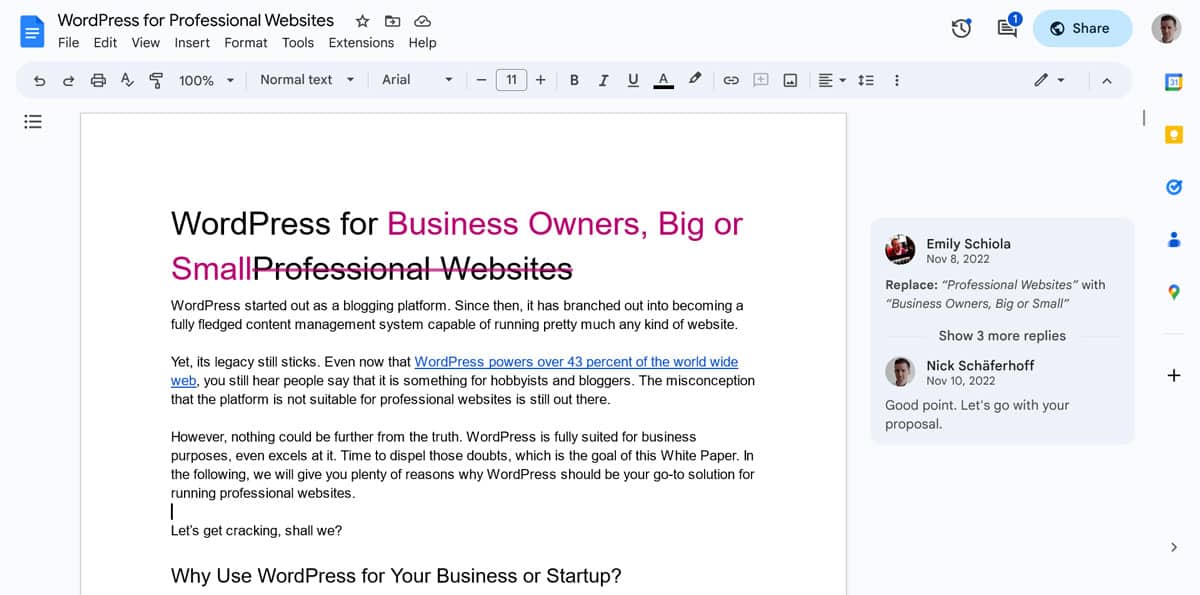Toggle bold formatting

click(574, 80)
